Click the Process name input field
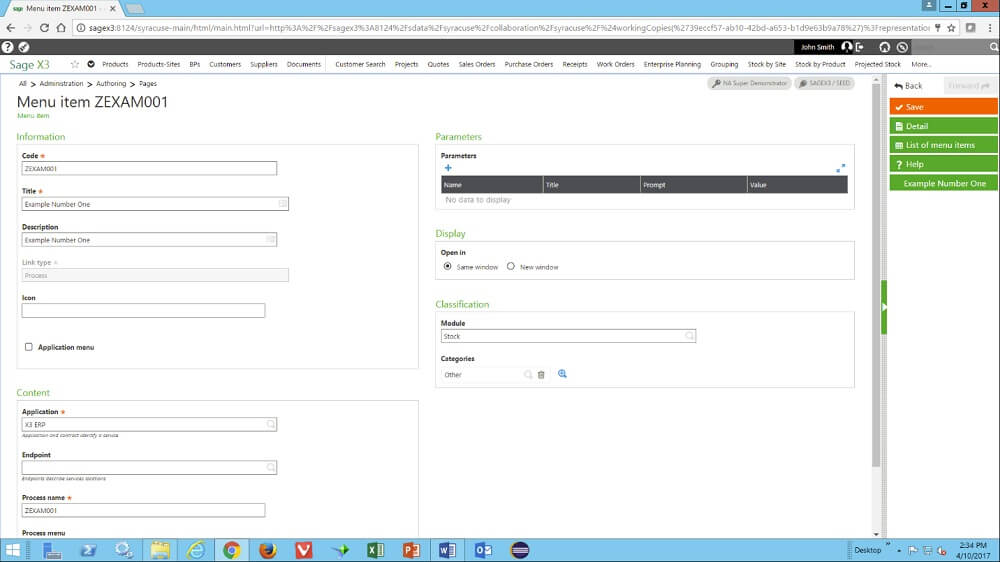Image resolution: width=1000 pixels, height=562 pixels. click(143, 510)
